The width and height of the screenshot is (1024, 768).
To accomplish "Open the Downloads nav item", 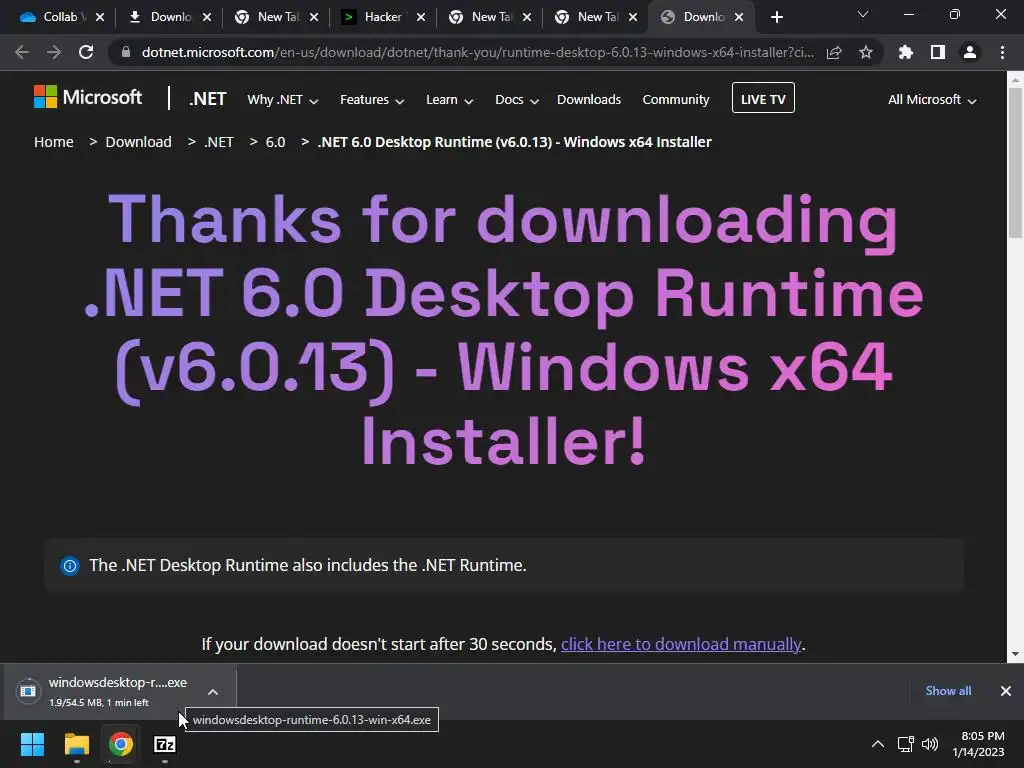I will 589,99.
